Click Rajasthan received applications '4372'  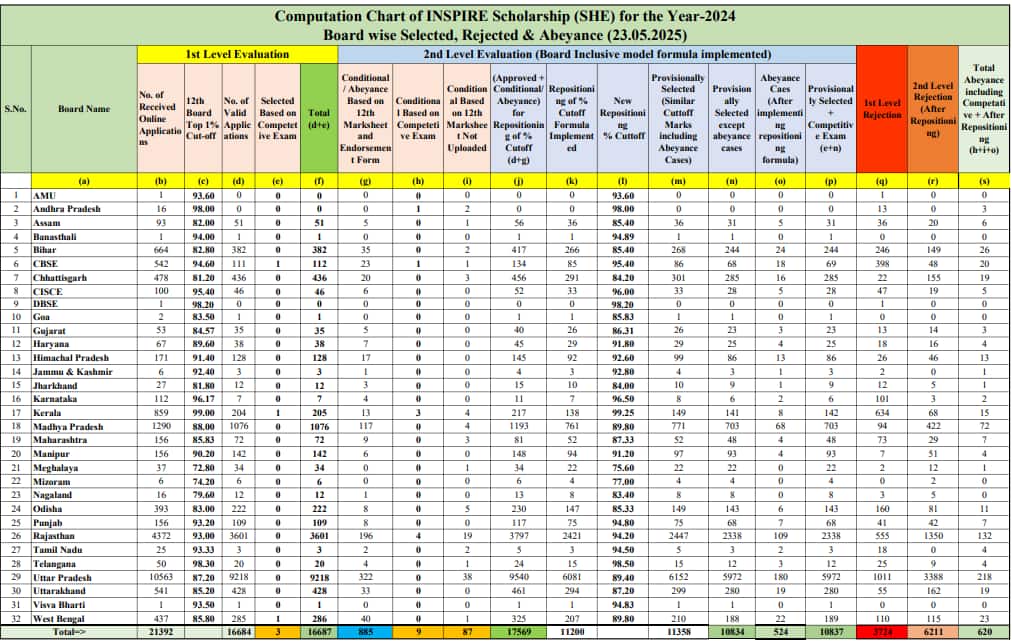tap(161, 536)
